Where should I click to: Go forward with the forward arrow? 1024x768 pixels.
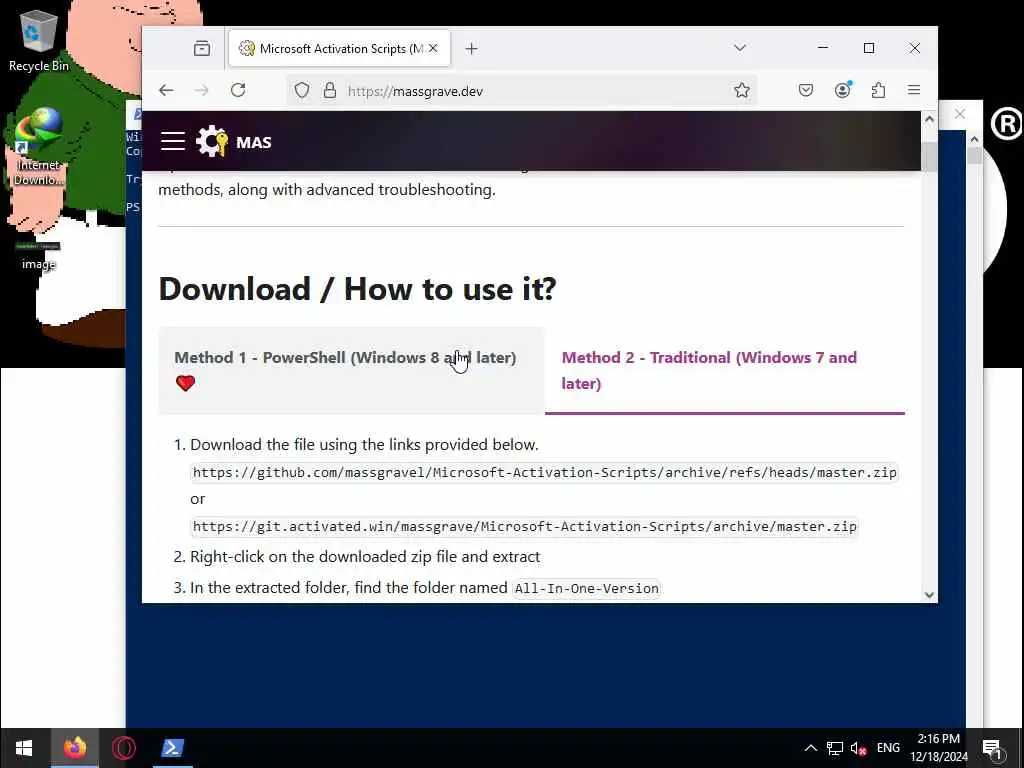click(202, 90)
